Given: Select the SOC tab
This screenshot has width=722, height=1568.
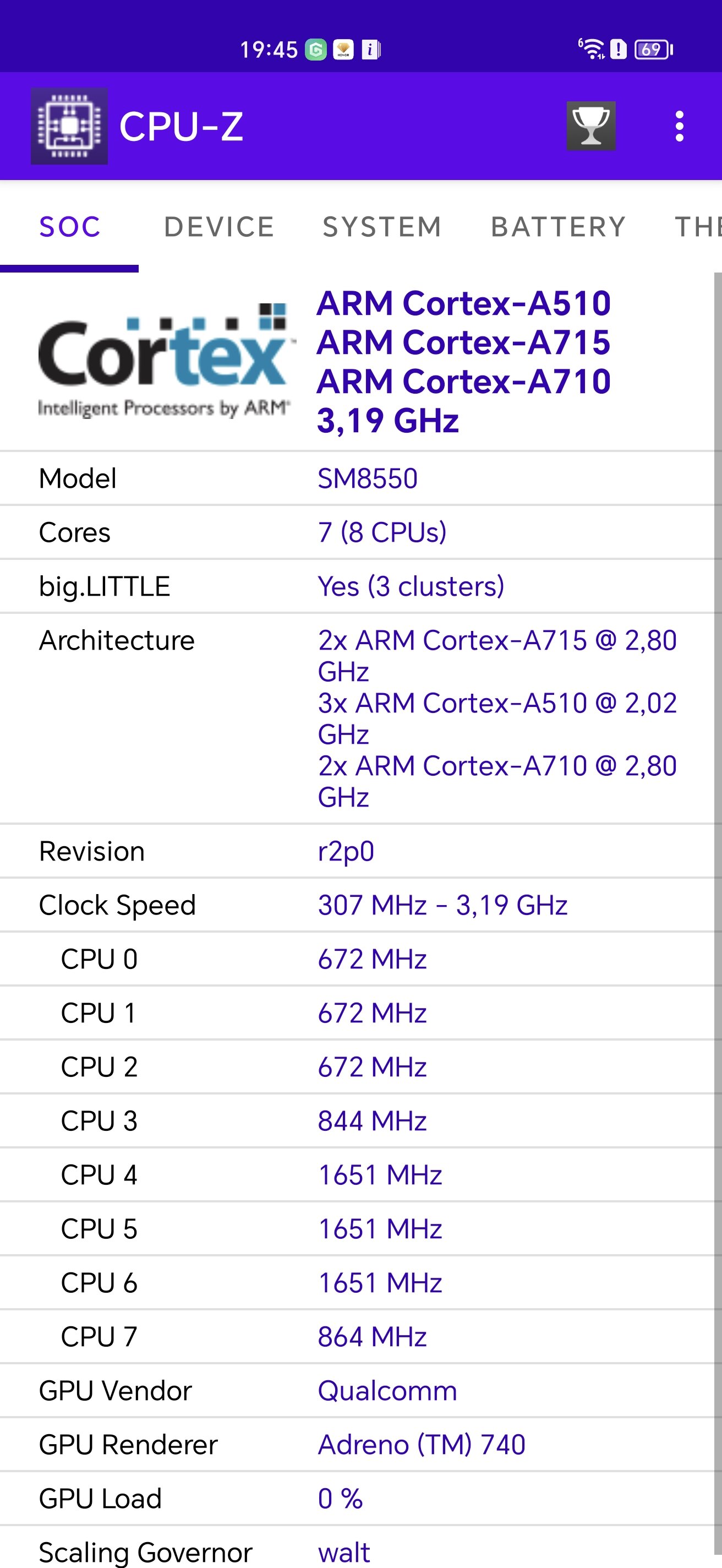Looking at the screenshot, I should click(x=69, y=227).
